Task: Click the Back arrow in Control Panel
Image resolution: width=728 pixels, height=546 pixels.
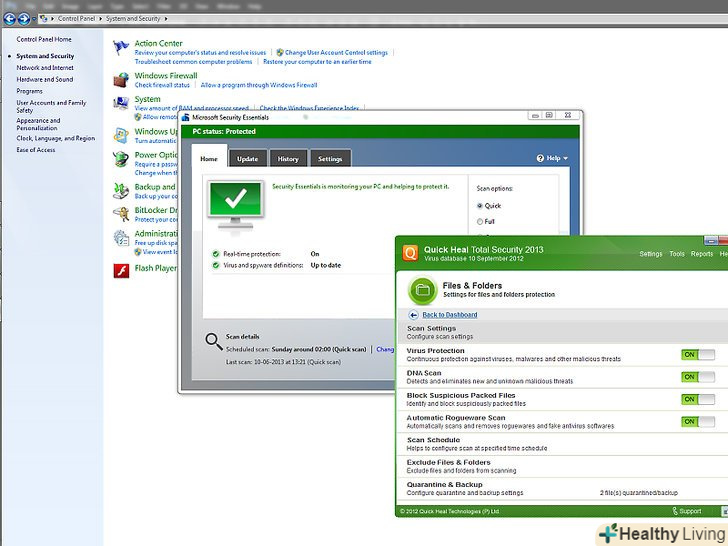Action: [9, 19]
